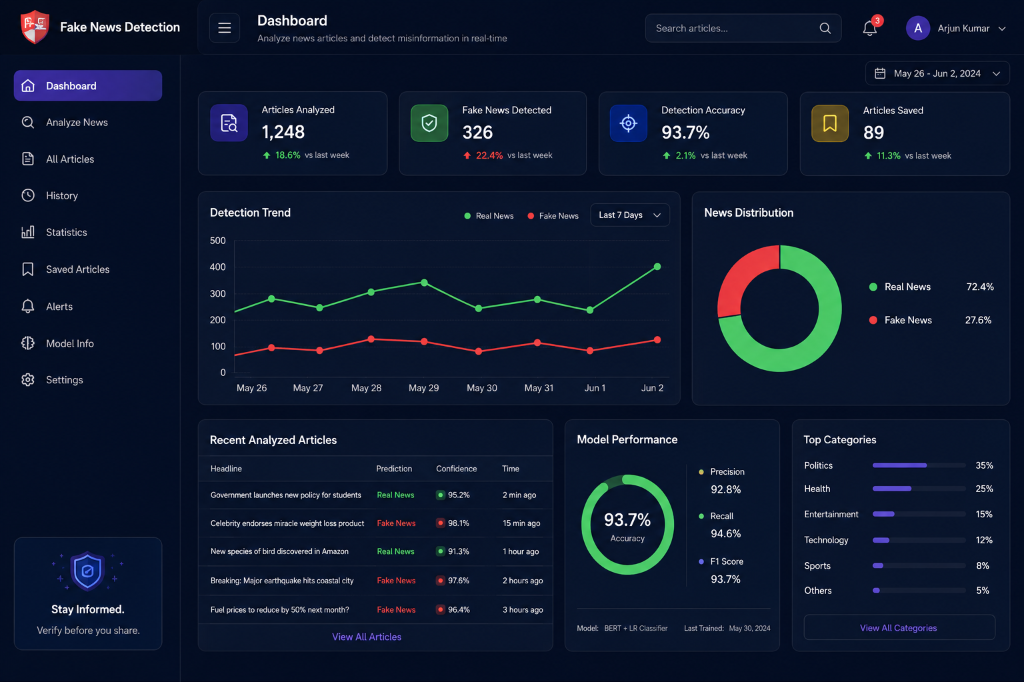Click the Fake News Detected shield icon

click(x=429, y=123)
